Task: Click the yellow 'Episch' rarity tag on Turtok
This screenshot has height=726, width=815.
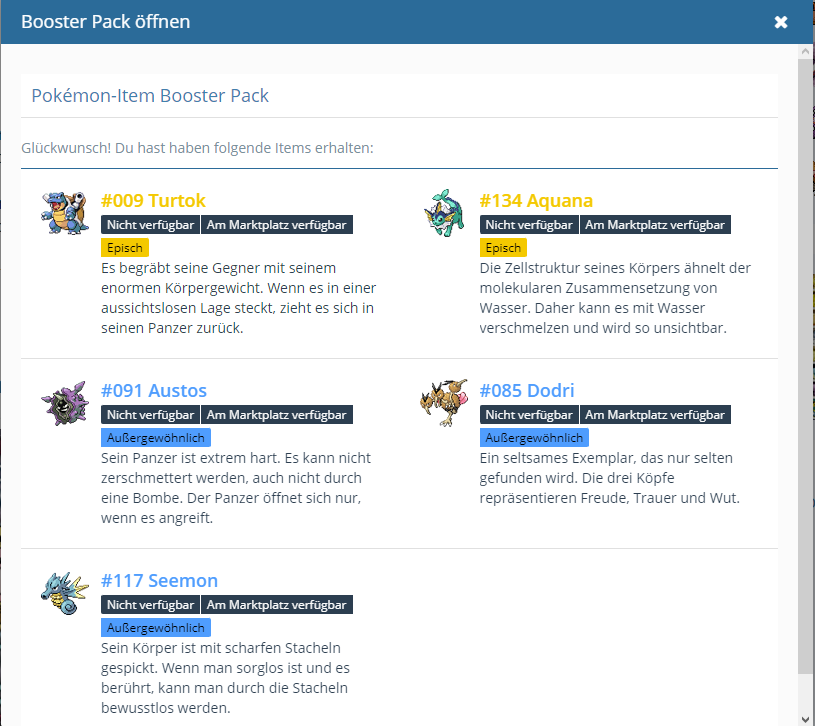Action: [125, 248]
